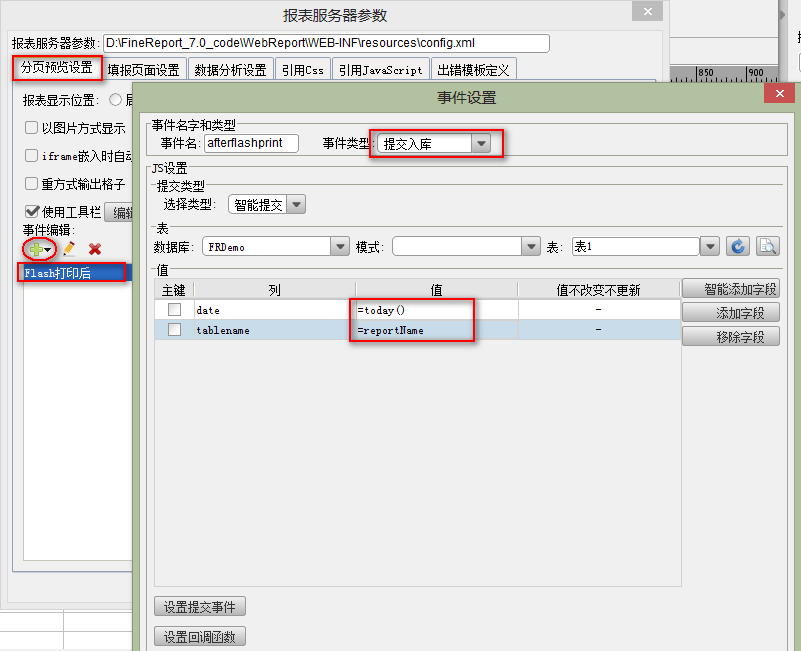Image resolution: width=801 pixels, height=651 pixels.
Task: Click the red delete event icon
Action: point(95,249)
